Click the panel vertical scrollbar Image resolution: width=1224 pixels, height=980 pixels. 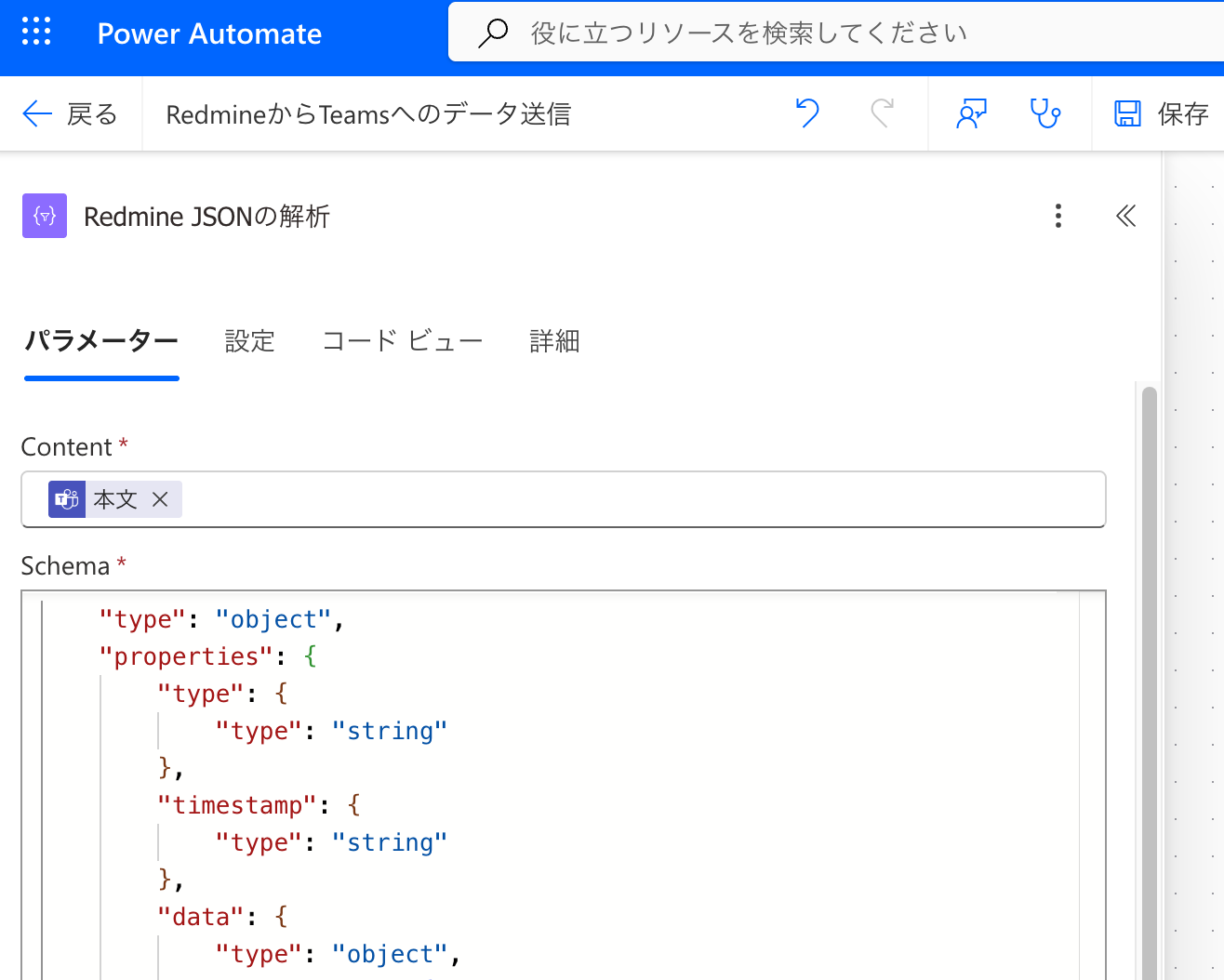click(1149, 682)
